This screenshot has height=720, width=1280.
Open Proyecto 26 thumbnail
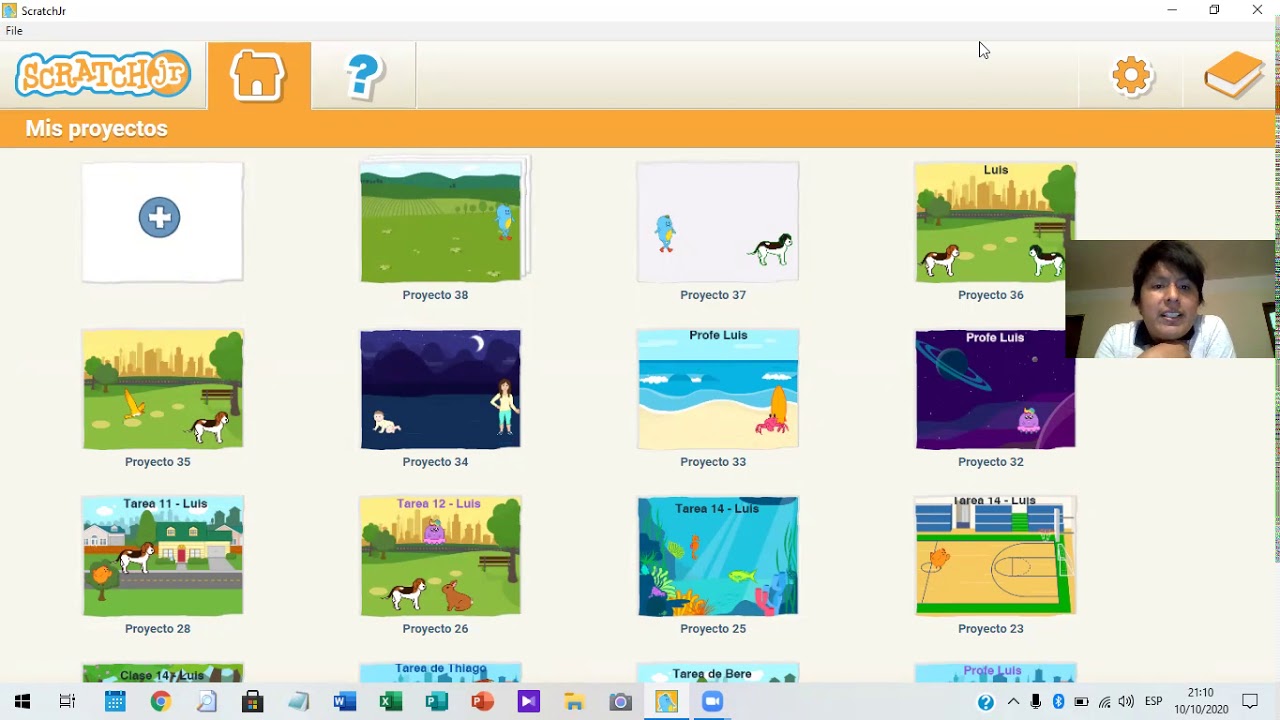point(441,556)
